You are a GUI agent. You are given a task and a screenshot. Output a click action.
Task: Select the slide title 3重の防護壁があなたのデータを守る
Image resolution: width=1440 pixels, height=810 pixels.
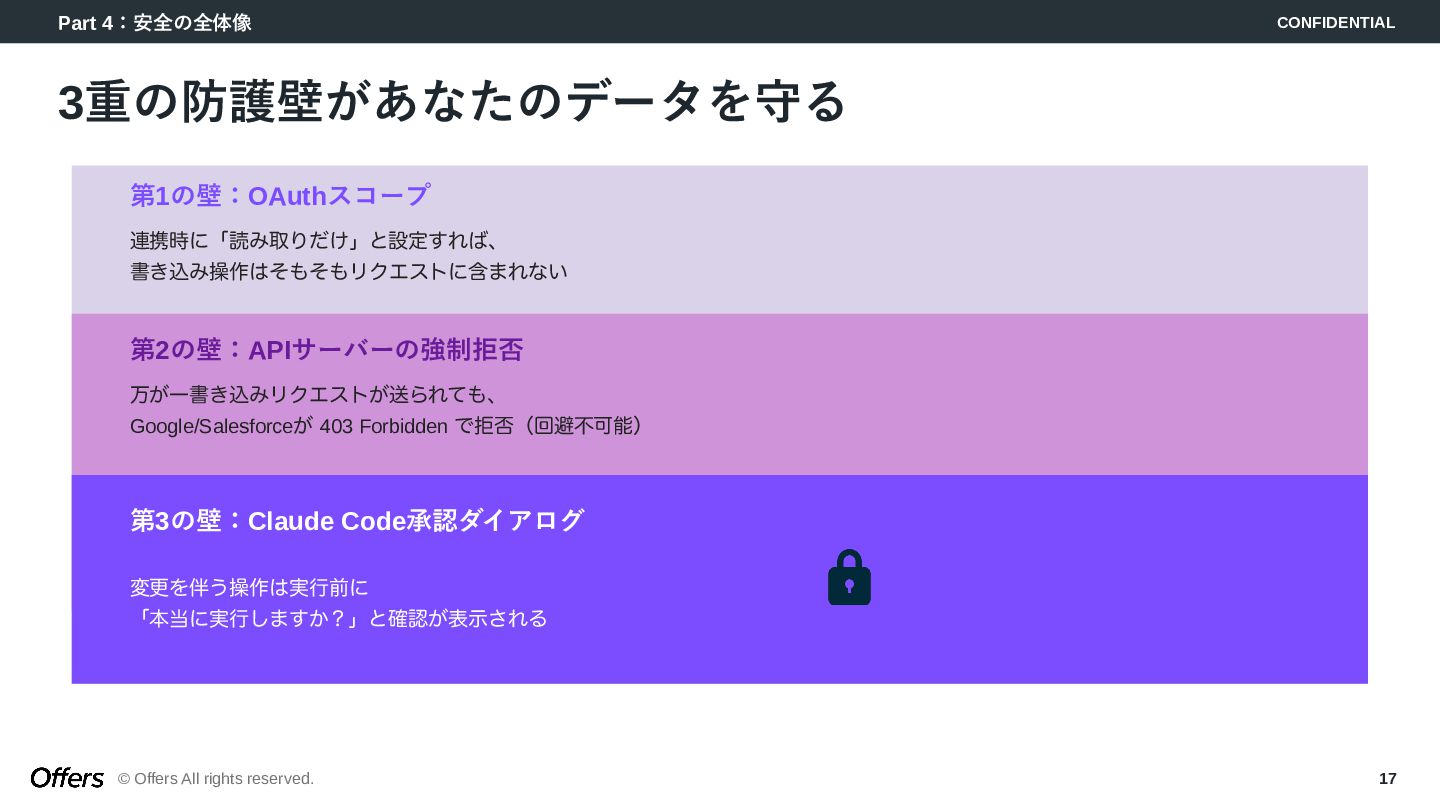click(x=452, y=102)
